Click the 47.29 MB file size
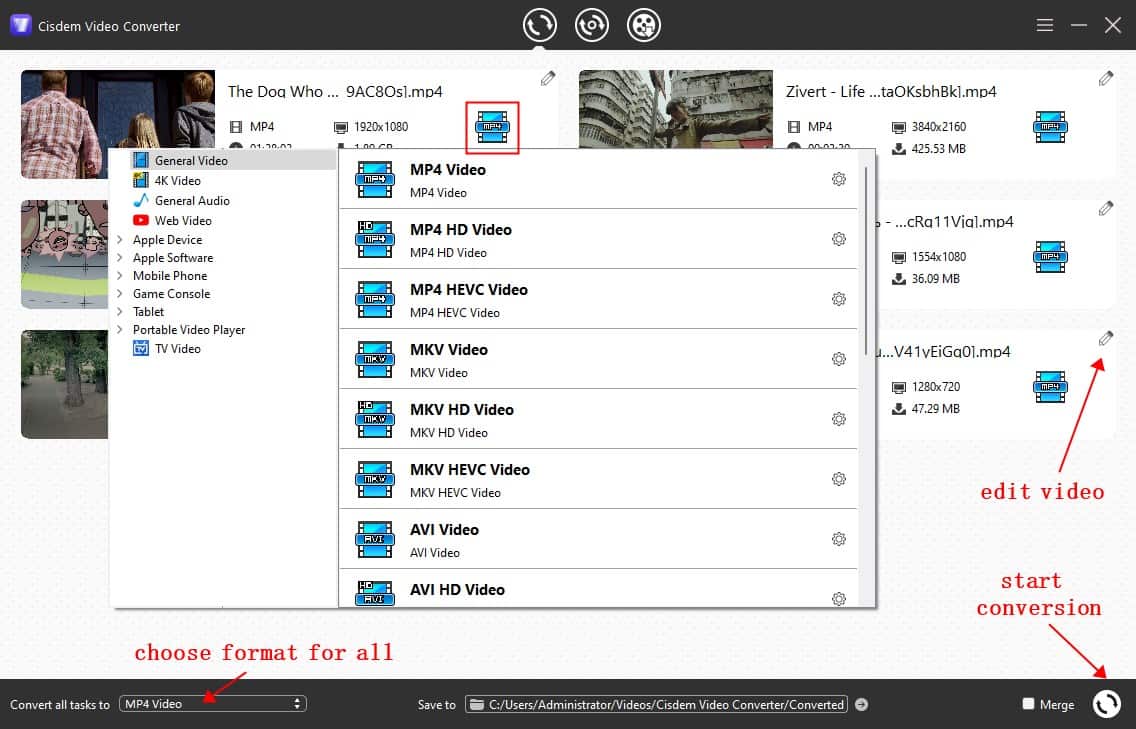Screen dimensions: 1136x729 pos(935,409)
